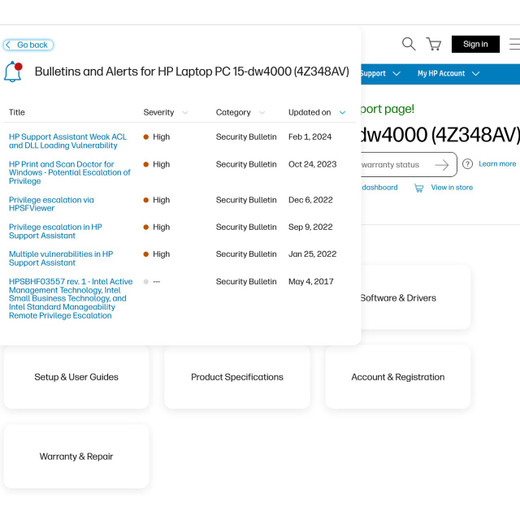Viewport: 520px width, 520px height.
Task: Click the alerts bell icon
Action: (13, 71)
